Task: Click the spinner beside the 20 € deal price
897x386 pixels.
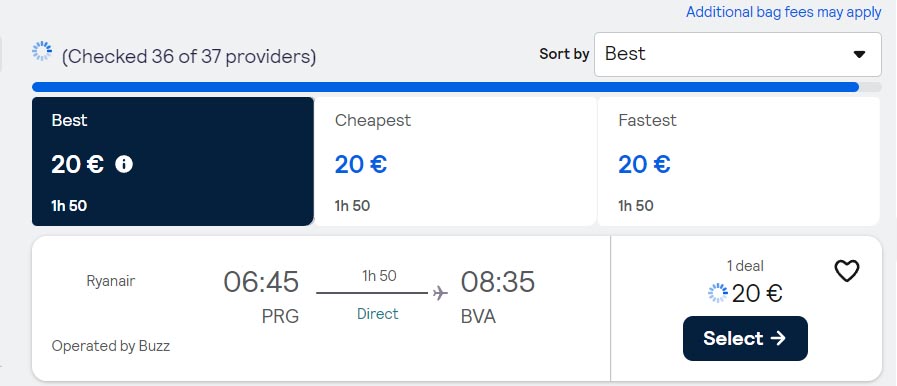Action: tap(717, 293)
